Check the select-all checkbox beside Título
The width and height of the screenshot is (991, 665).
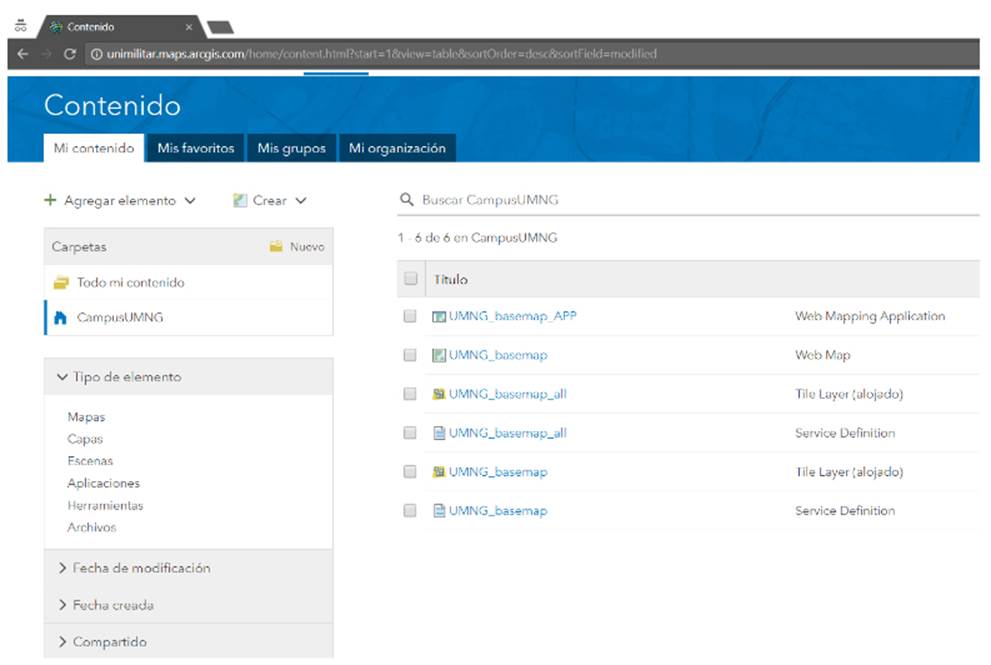[410, 280]
